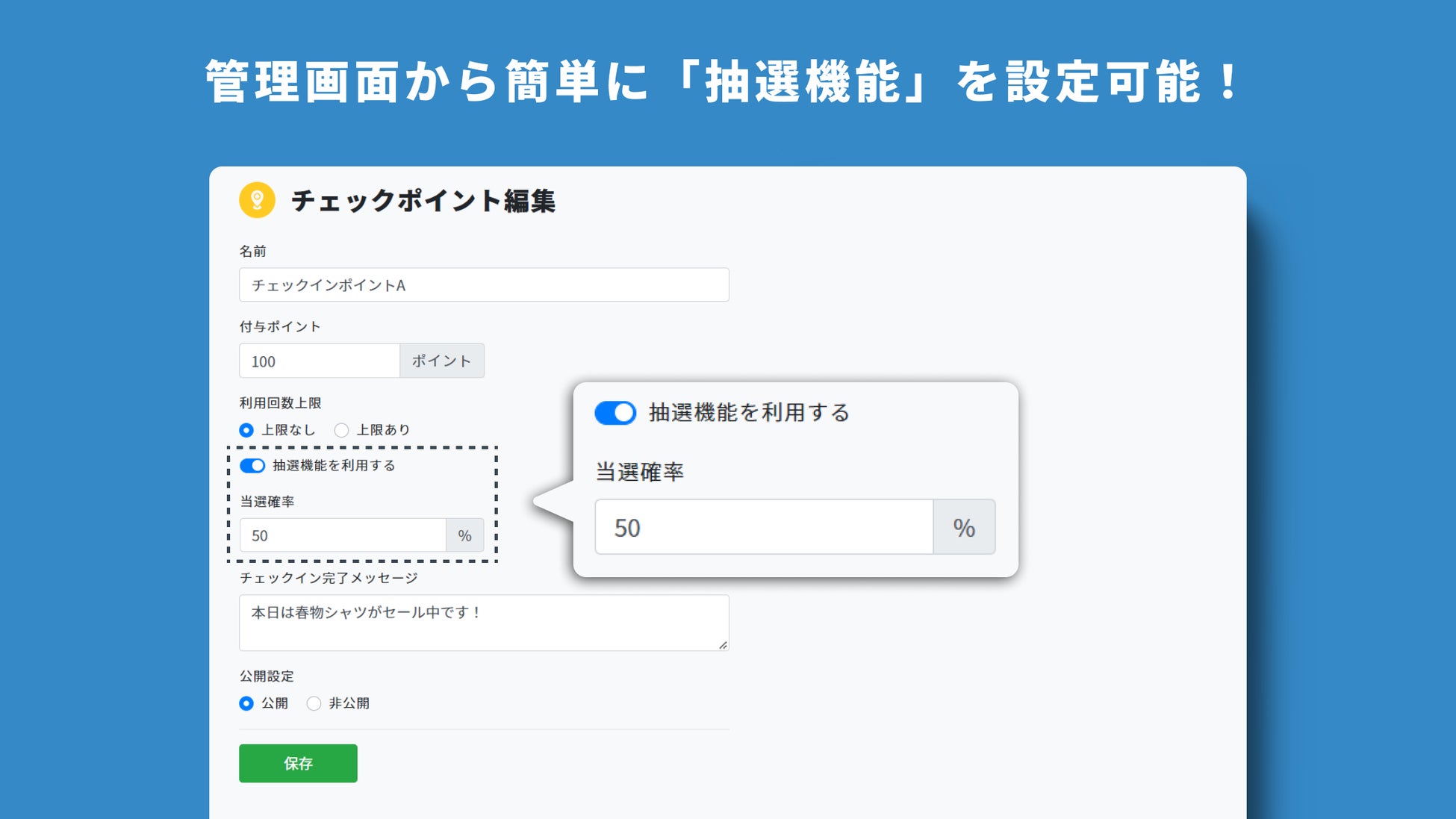
Task: Click the % suffix on the large callout field
Action: 963,528
